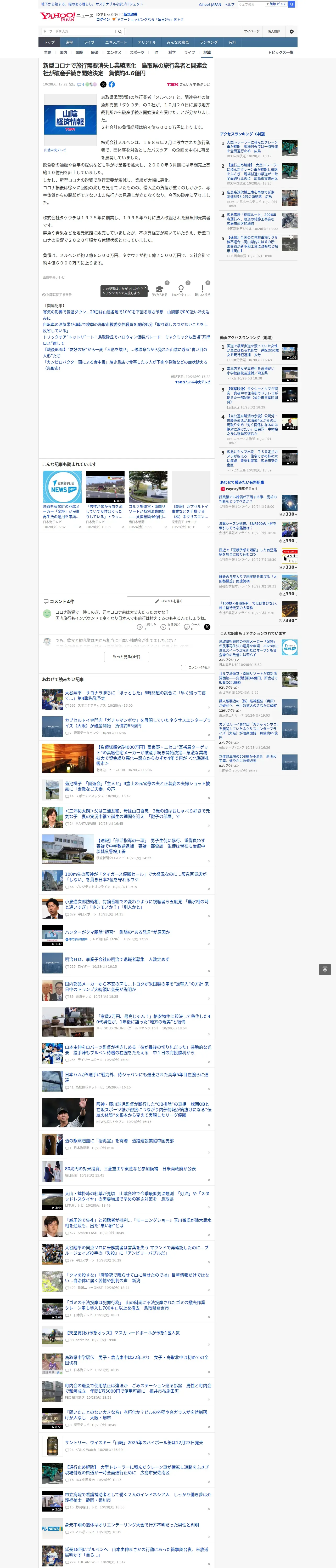Click 共感した smiley on first comment
Image resolution: width=336 pixels, height=1568 pixels.
[140, 626]
